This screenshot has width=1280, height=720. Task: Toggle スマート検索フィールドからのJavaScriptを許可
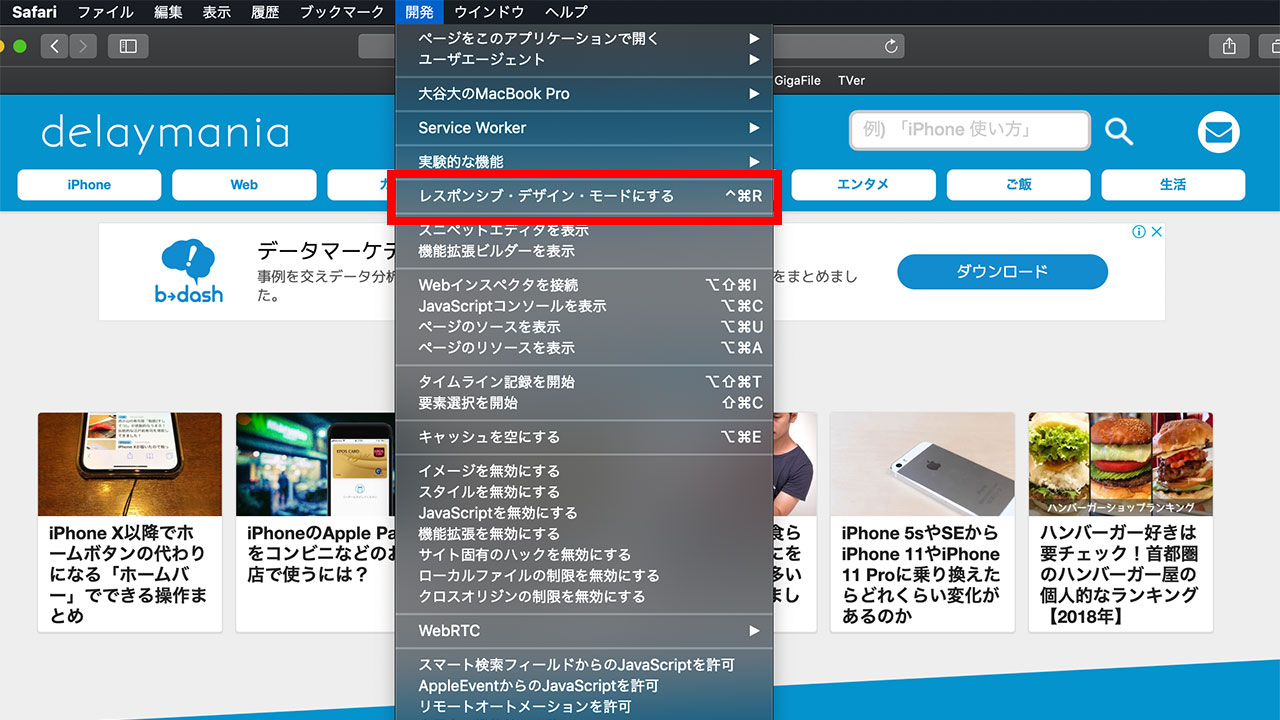[x=584, y=664]
